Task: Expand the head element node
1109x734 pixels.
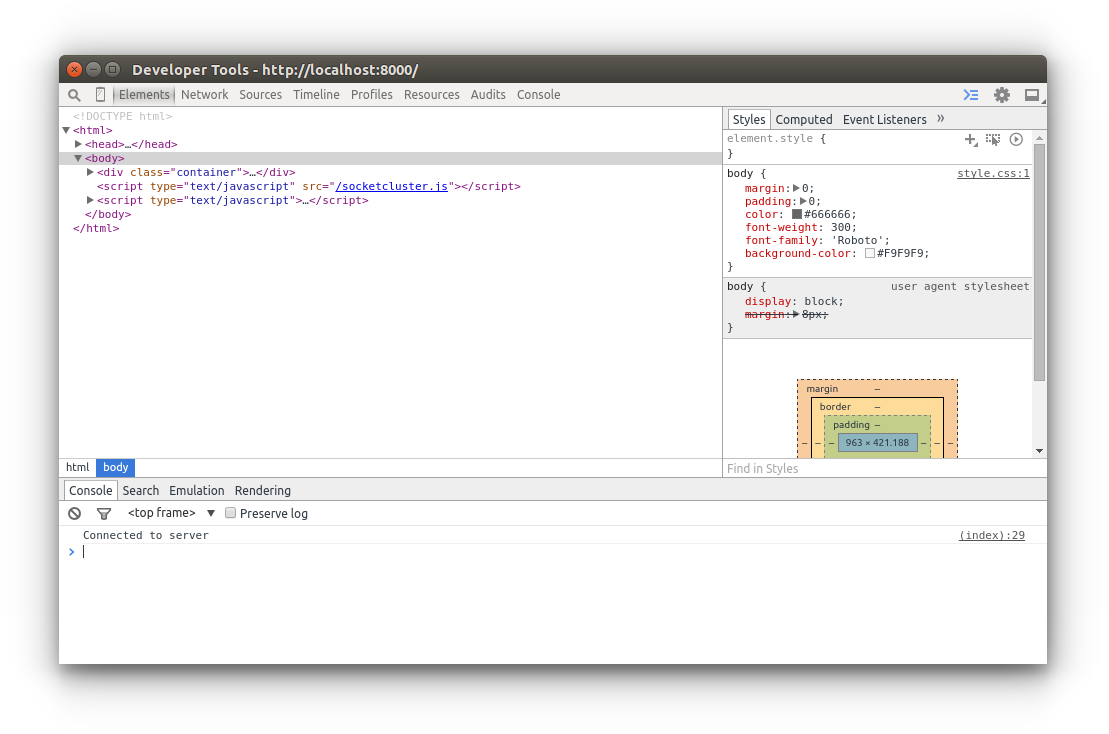Action: (x=79, y=144)
